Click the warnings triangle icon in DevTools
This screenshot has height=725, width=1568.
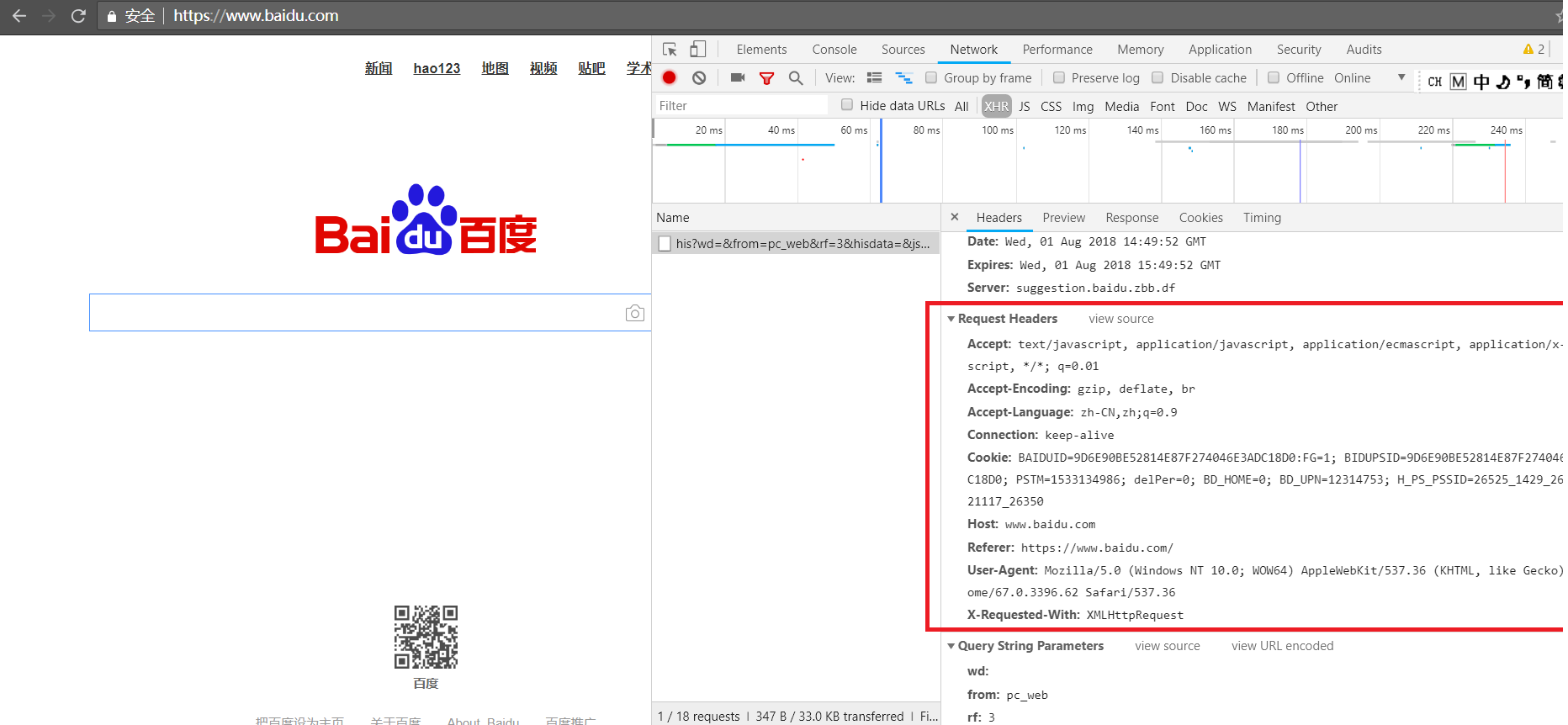point(1528,50)
